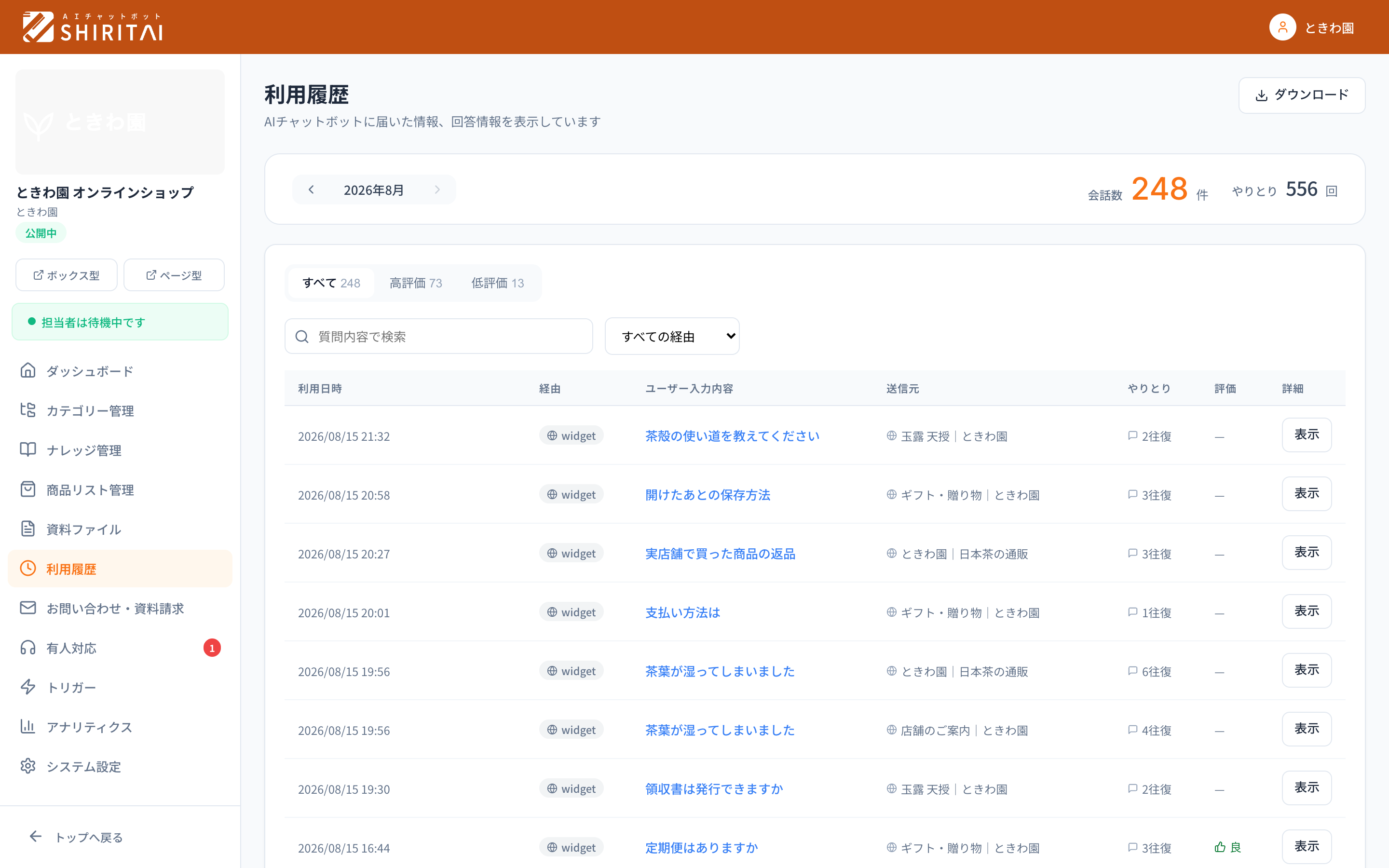Click the 良 thumbs-up rating icon

click(x=1220, y=847)
